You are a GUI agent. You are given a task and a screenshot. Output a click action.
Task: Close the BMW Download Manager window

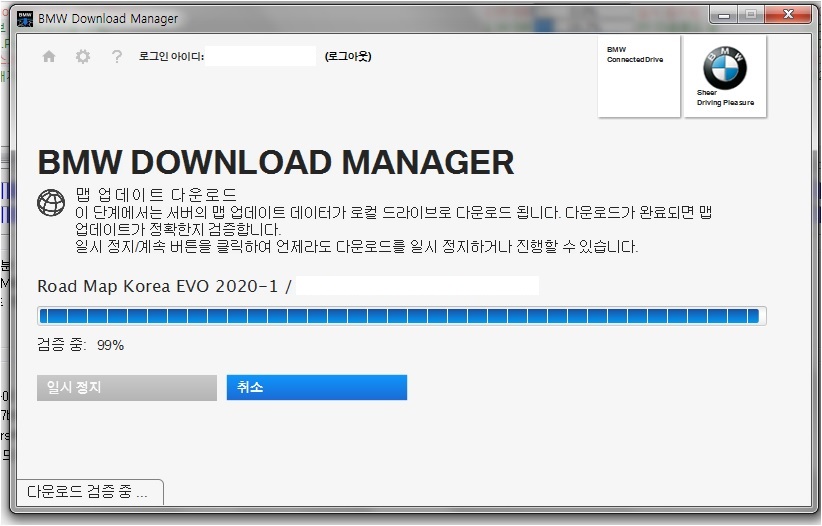788,15
